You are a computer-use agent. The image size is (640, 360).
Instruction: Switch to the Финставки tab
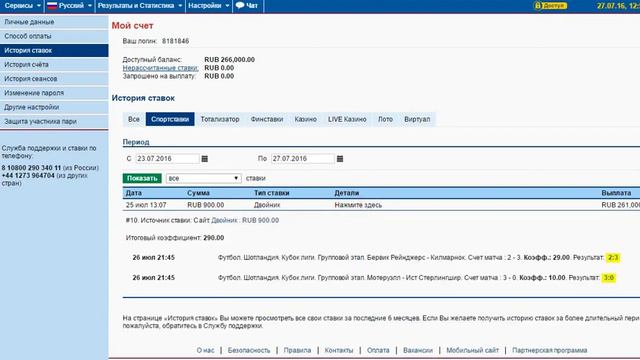point(267,119)
